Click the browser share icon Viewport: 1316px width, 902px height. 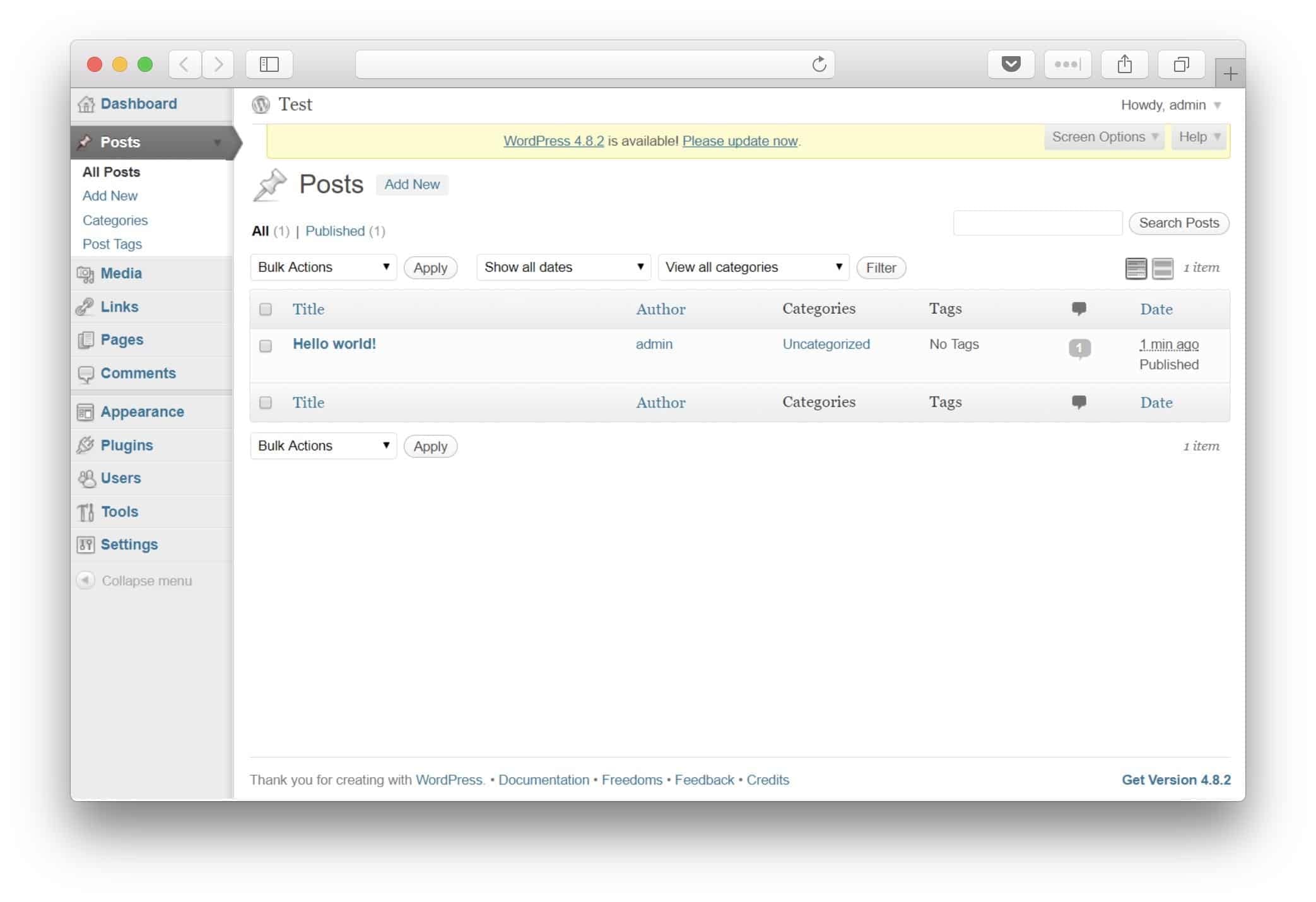[x=1124, y=64]
